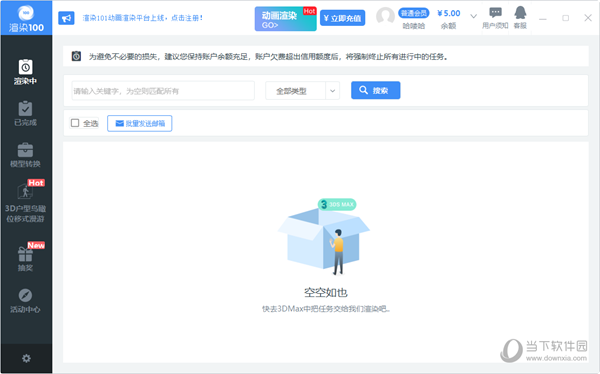The height and width of the screenshot is (374, 600).
Task: Click the 快去3DMax中把任务交给我们渲染吧 hint
Action: 326,309
